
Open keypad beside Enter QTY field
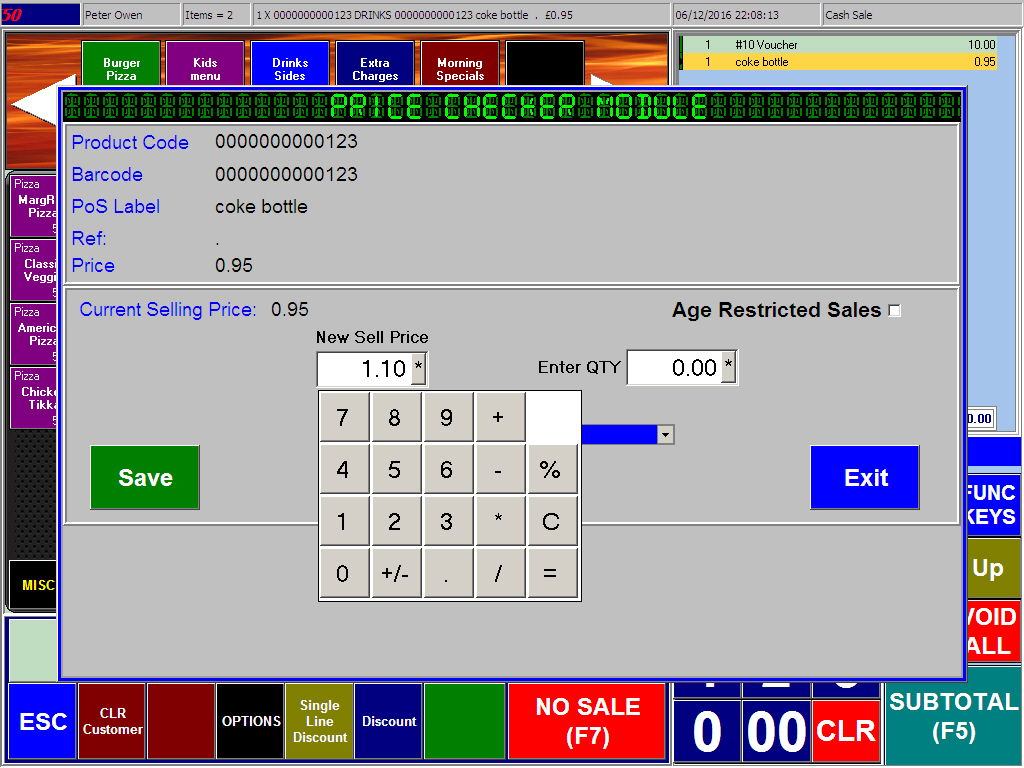coord(729,368)
